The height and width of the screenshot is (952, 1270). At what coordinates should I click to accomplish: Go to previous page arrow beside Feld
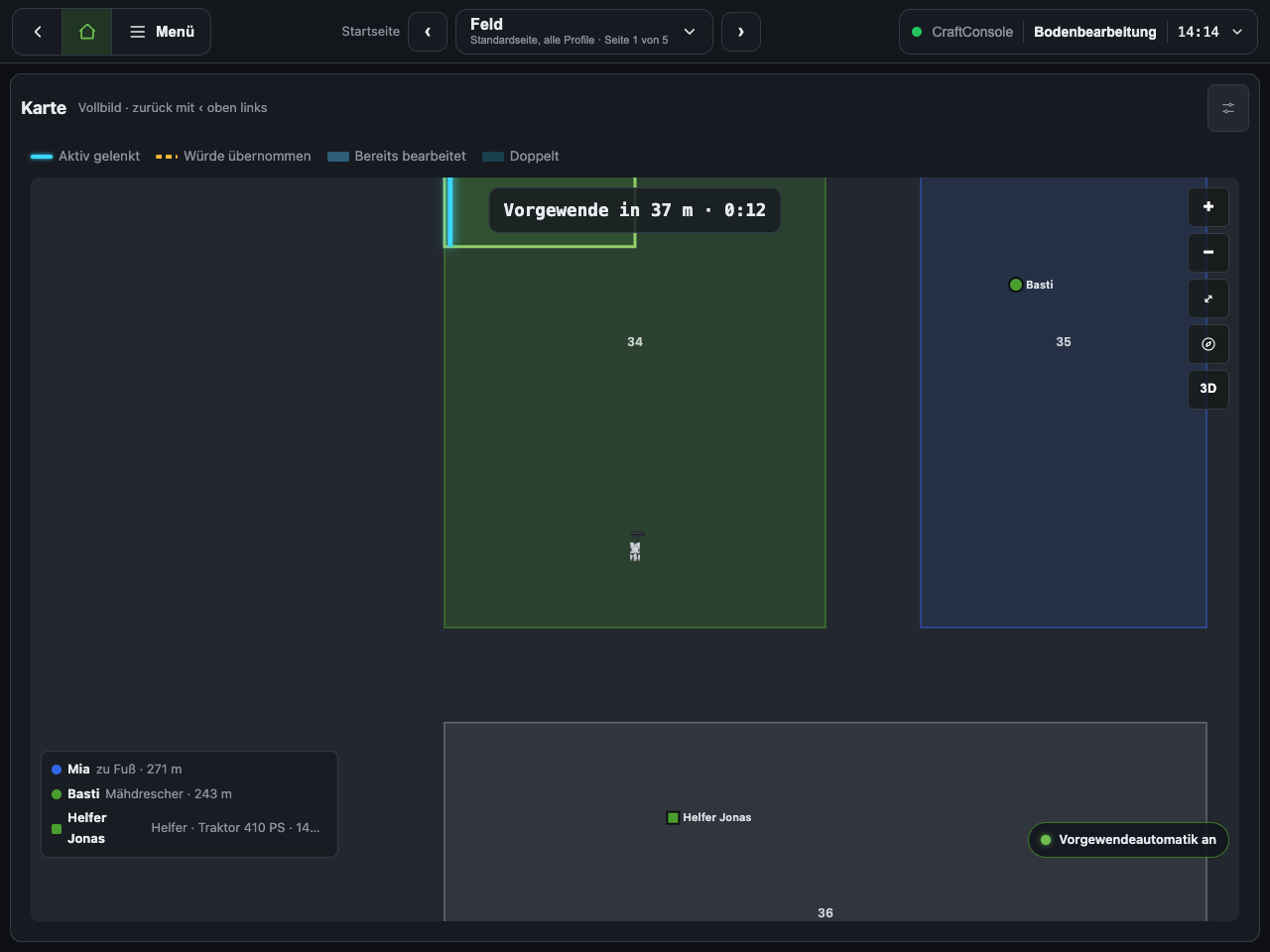click(x=428, y=32)
